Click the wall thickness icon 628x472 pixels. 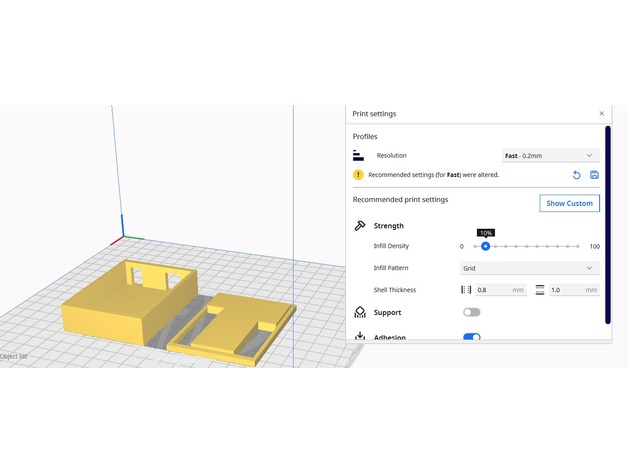coord(465,290)
